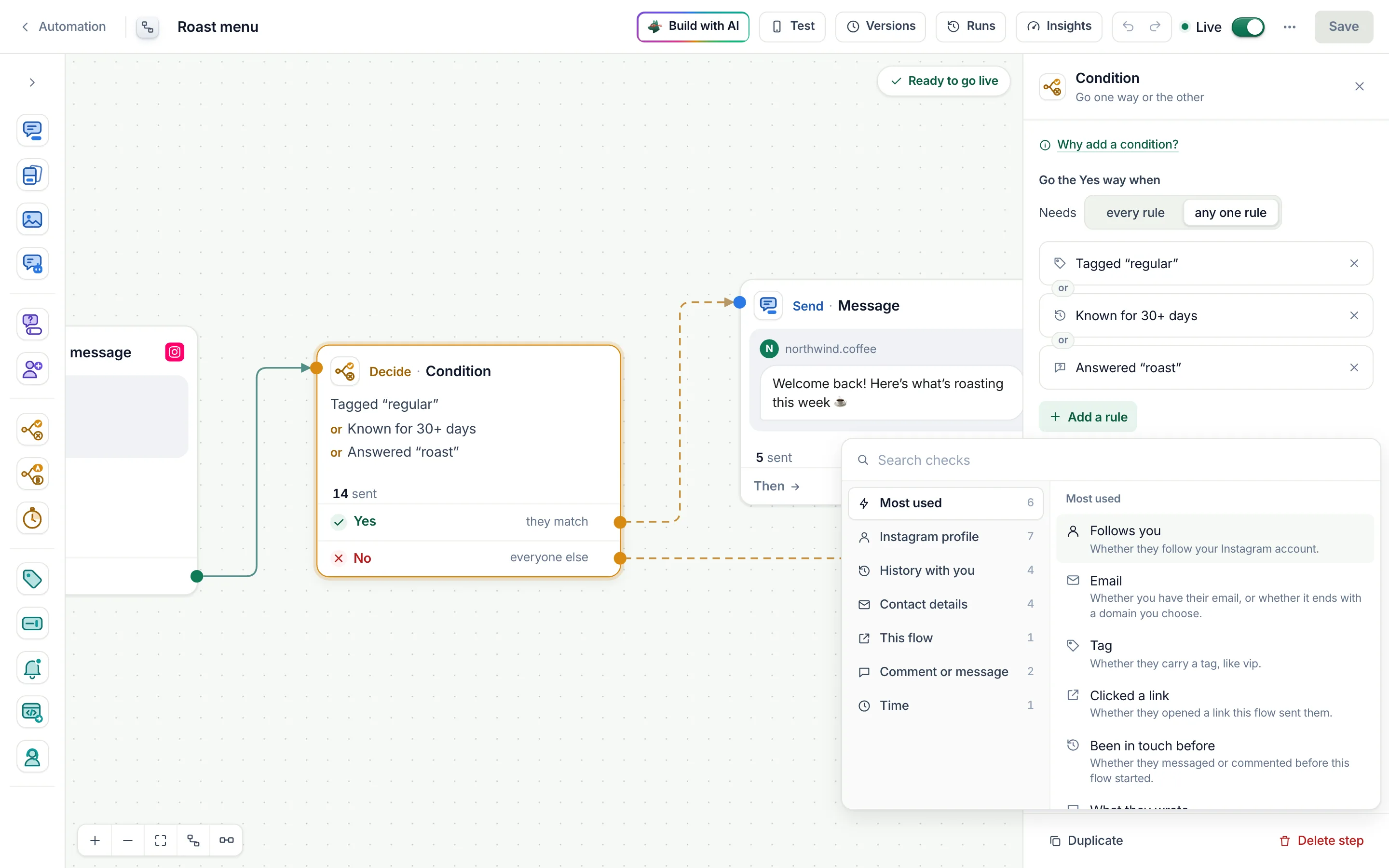Remove the Answered "roast" rule
Screen dimensions: 1389x868
tap(1354, 367)
